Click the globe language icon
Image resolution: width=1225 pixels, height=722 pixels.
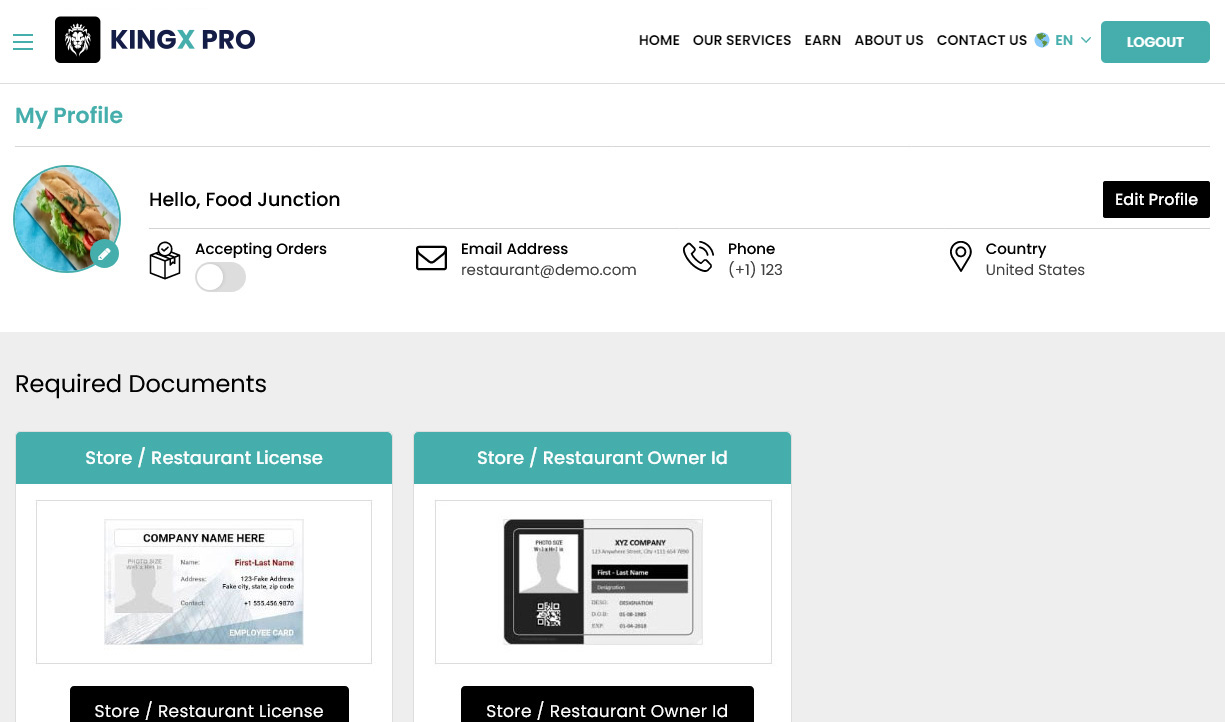tap(1042, 40)
